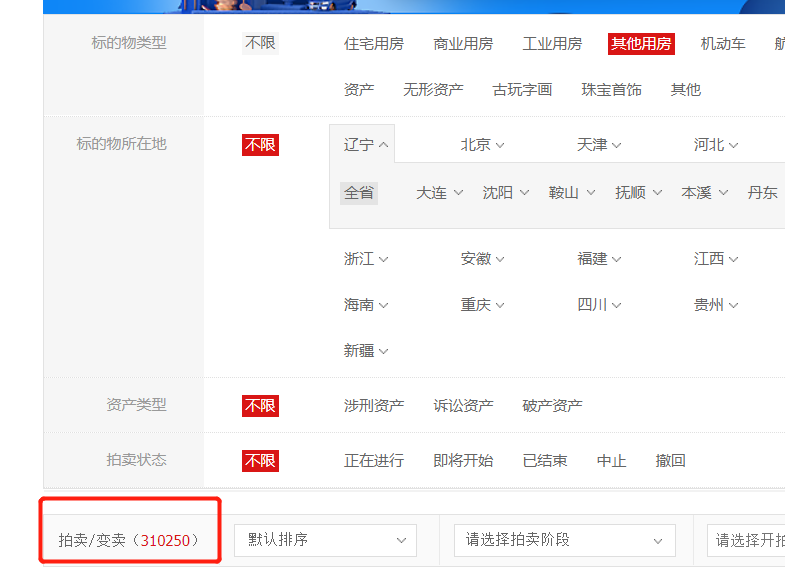Select 全省 within Liaoning cities
The image size is (785, 577).
[x=359, y=193]
